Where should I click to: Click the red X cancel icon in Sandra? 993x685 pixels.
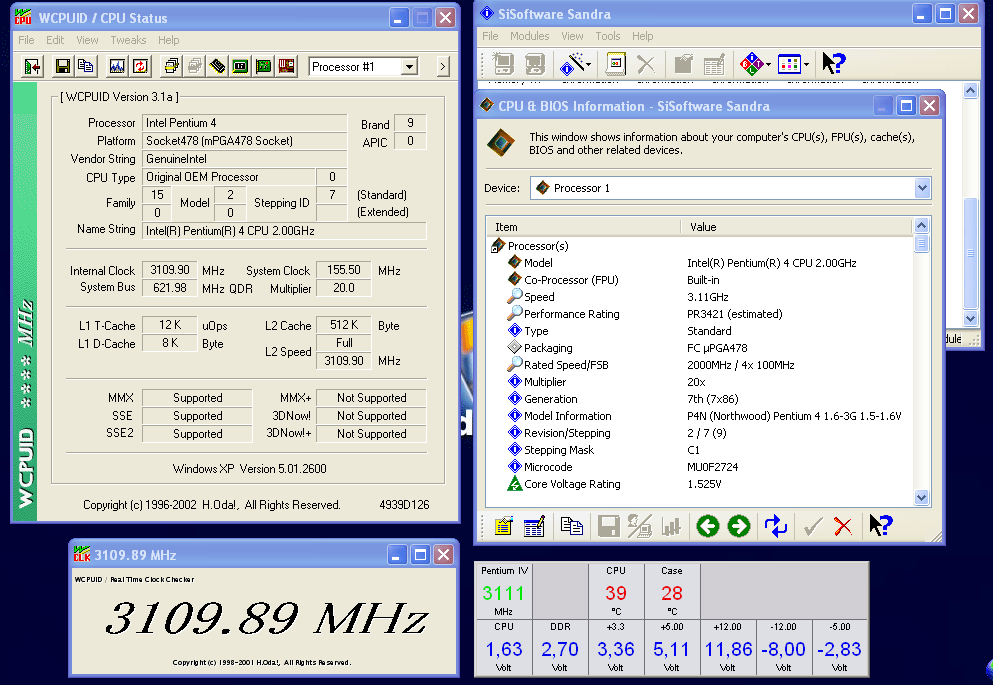(843, 526)
